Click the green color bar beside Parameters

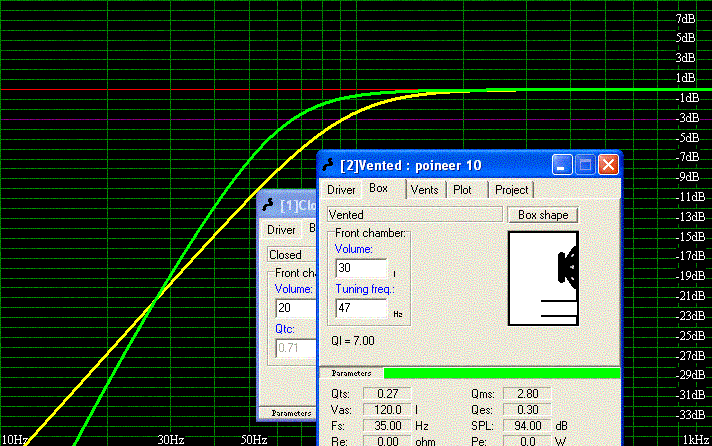(502, 373)
